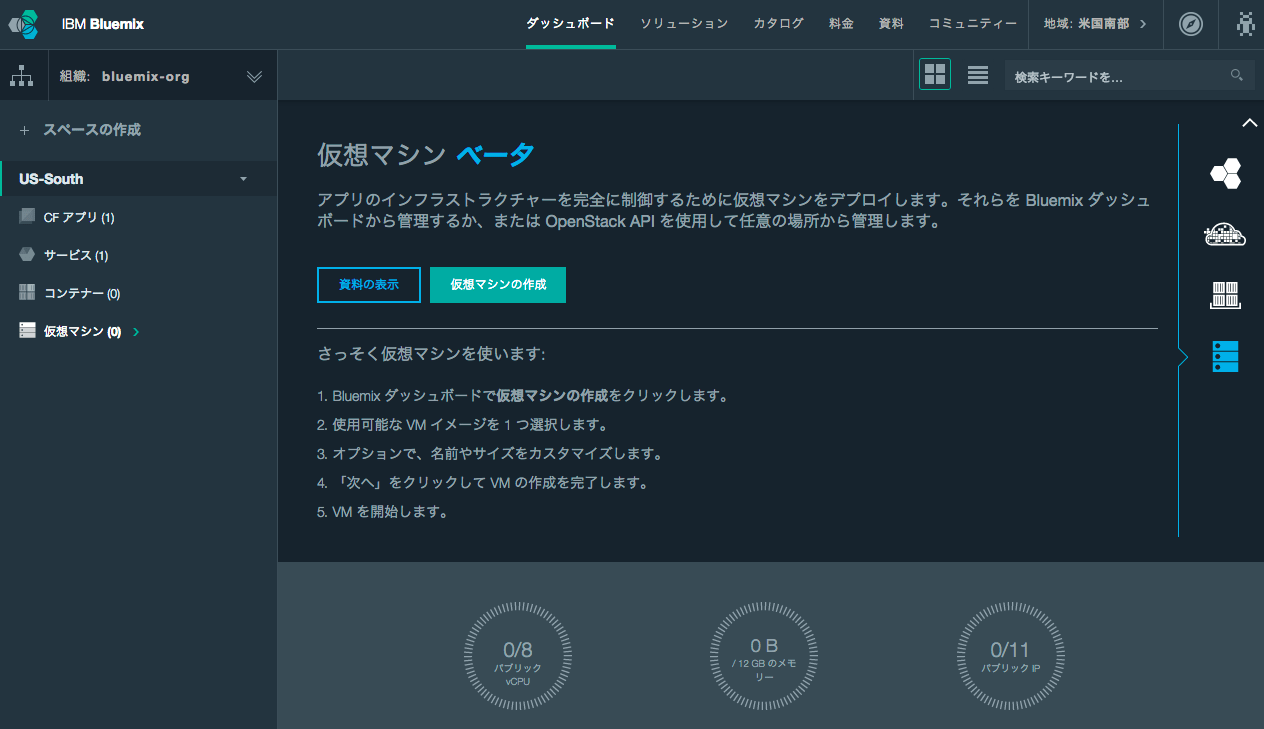Click the 資料の表示 button

tap(369, 285)
